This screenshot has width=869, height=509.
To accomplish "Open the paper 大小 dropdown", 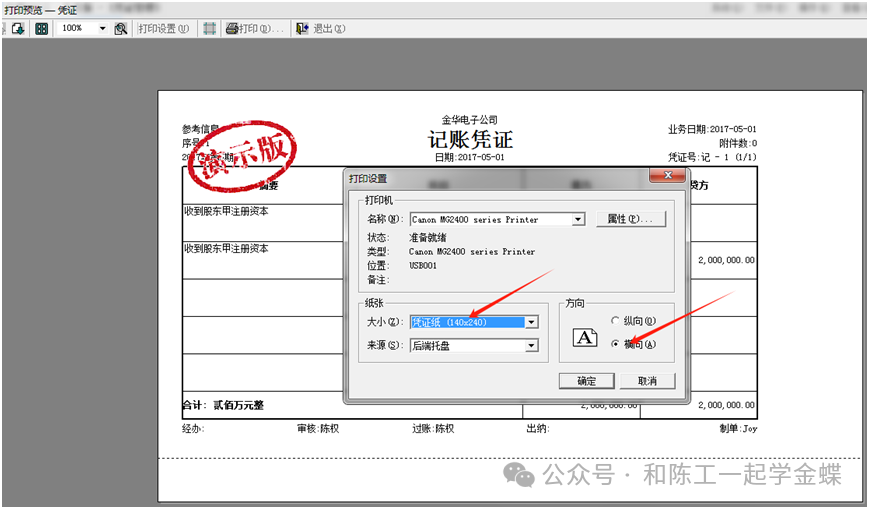I will pos(532,322).
